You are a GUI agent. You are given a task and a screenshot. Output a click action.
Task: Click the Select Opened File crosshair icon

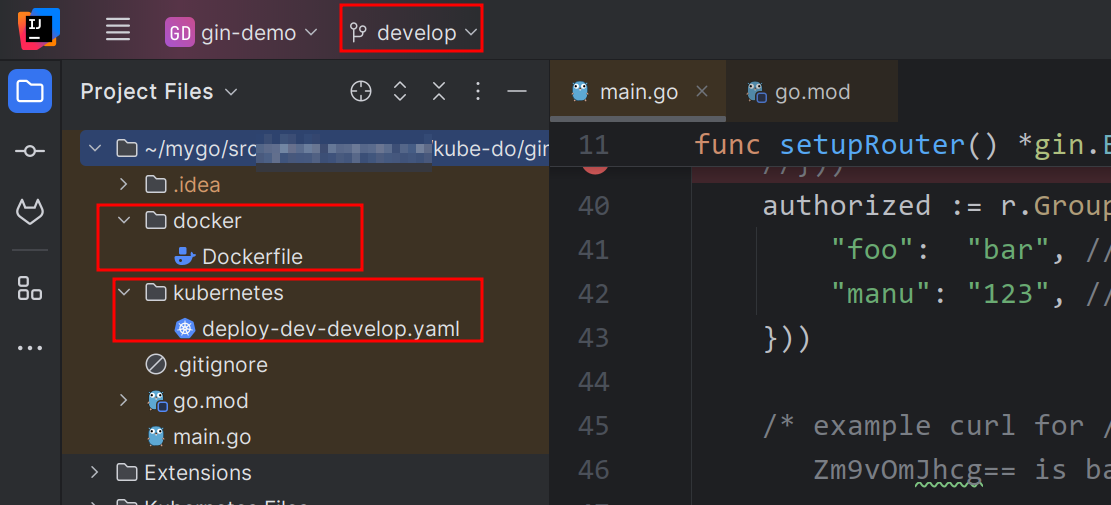point(361,92)
